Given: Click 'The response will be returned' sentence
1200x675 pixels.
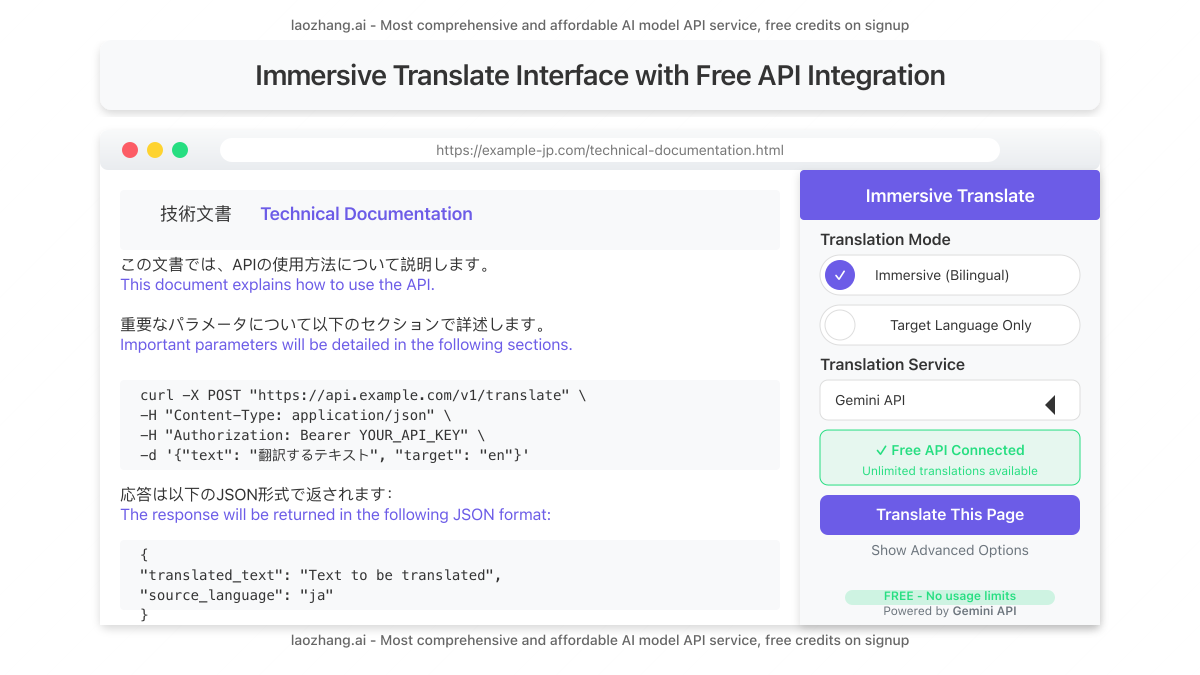Looking at the screenshot, I should tap(336, 515).
